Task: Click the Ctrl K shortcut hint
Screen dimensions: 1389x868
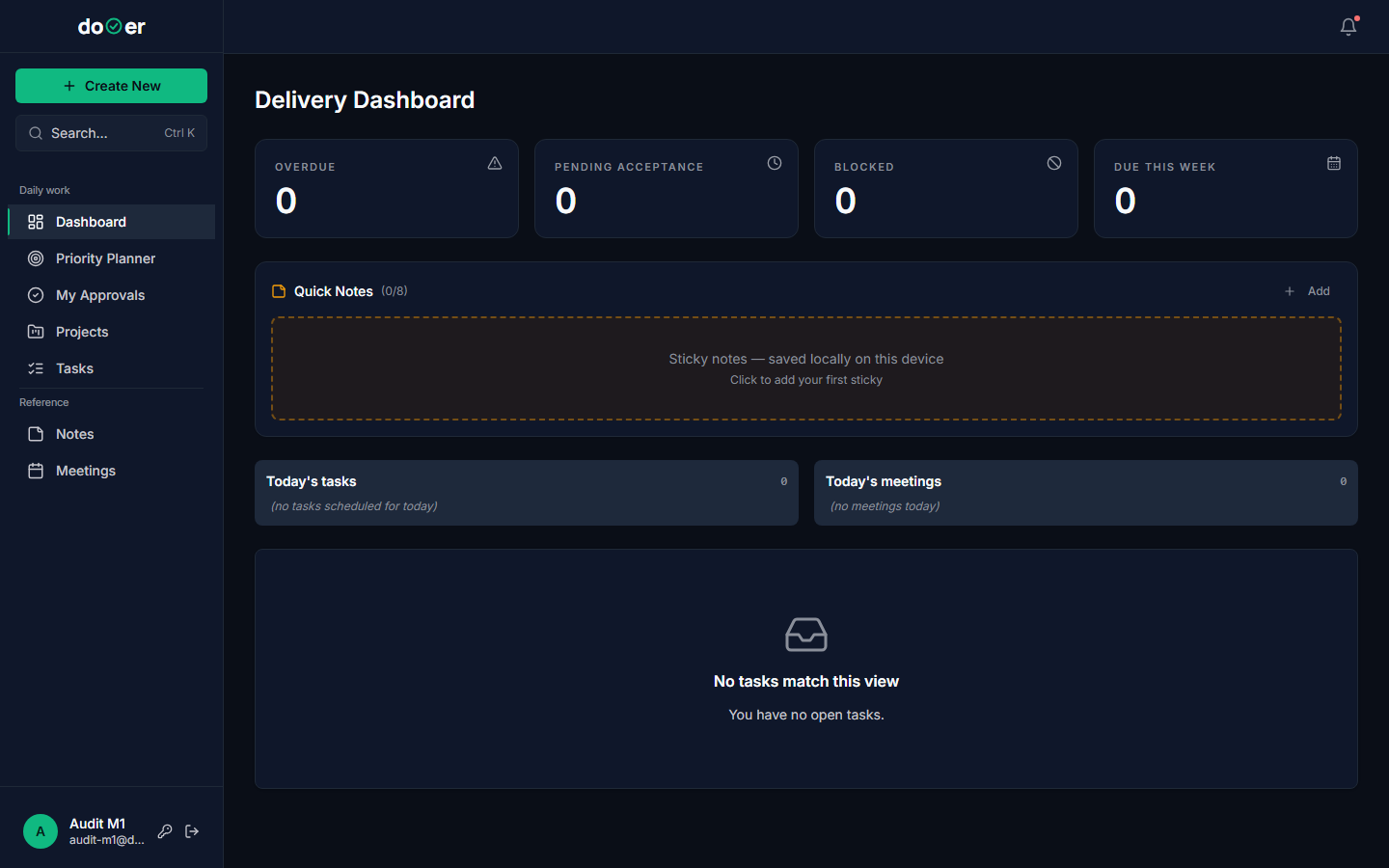Action: 179,133
